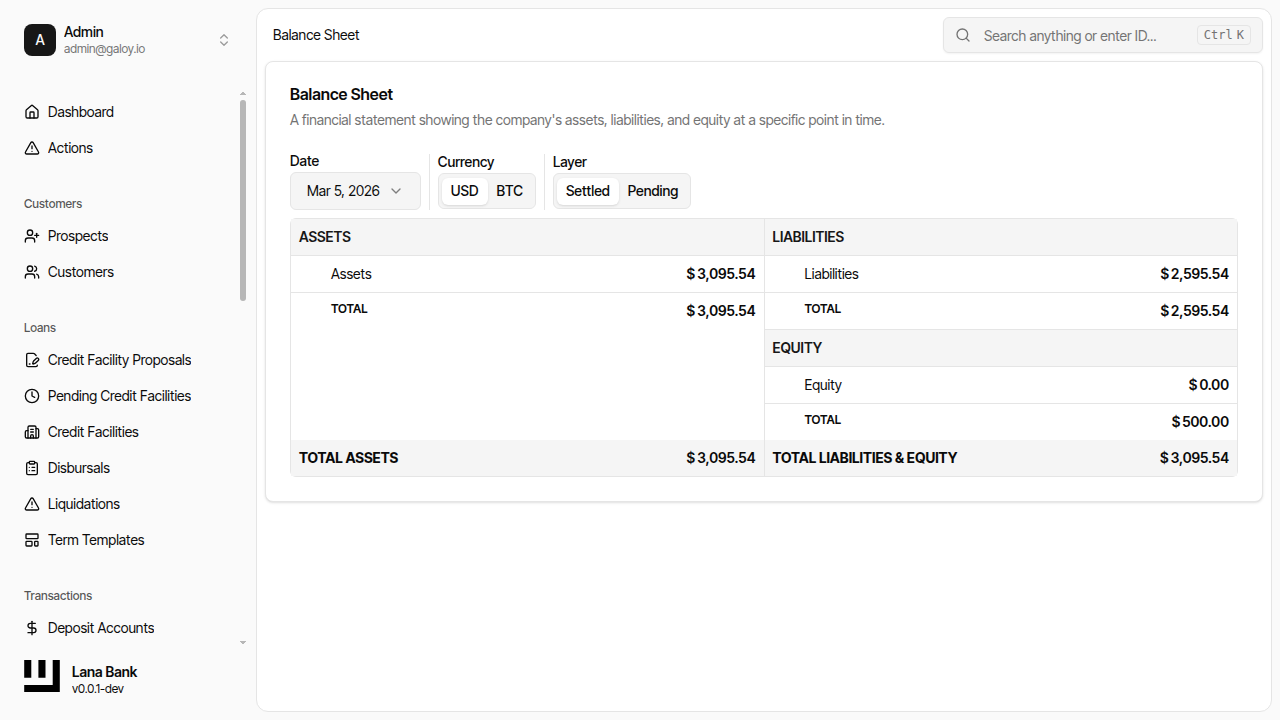Click the sidebar bottom scroll chevron
The width and height of the screenshot is (1280, 720).
tap(242, 642)
